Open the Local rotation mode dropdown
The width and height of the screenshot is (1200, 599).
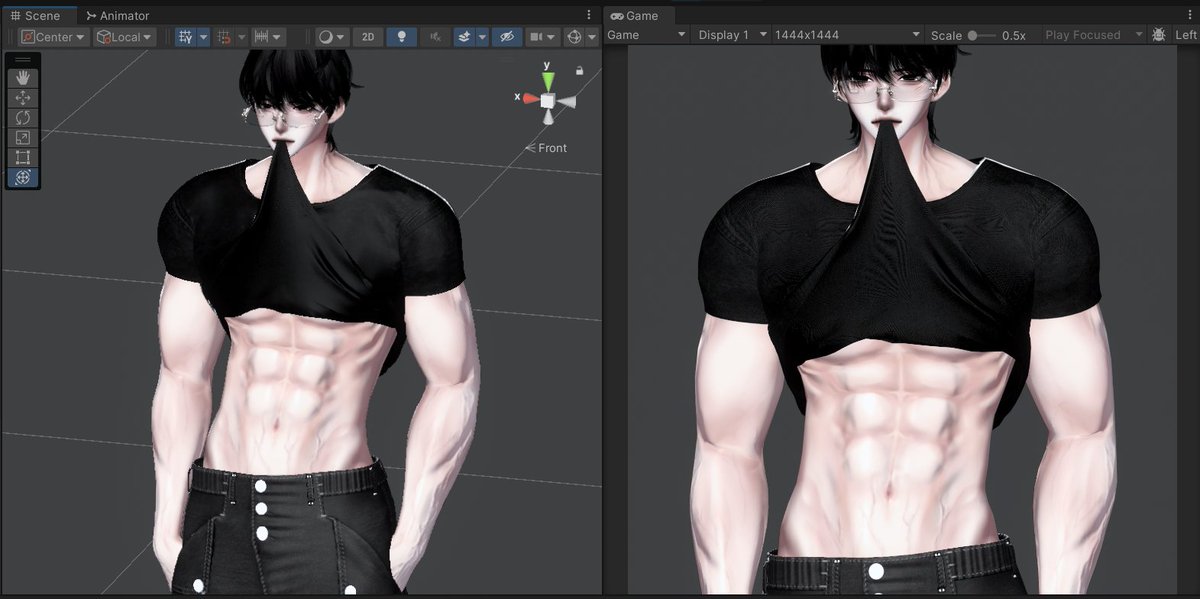pos(125,37)
